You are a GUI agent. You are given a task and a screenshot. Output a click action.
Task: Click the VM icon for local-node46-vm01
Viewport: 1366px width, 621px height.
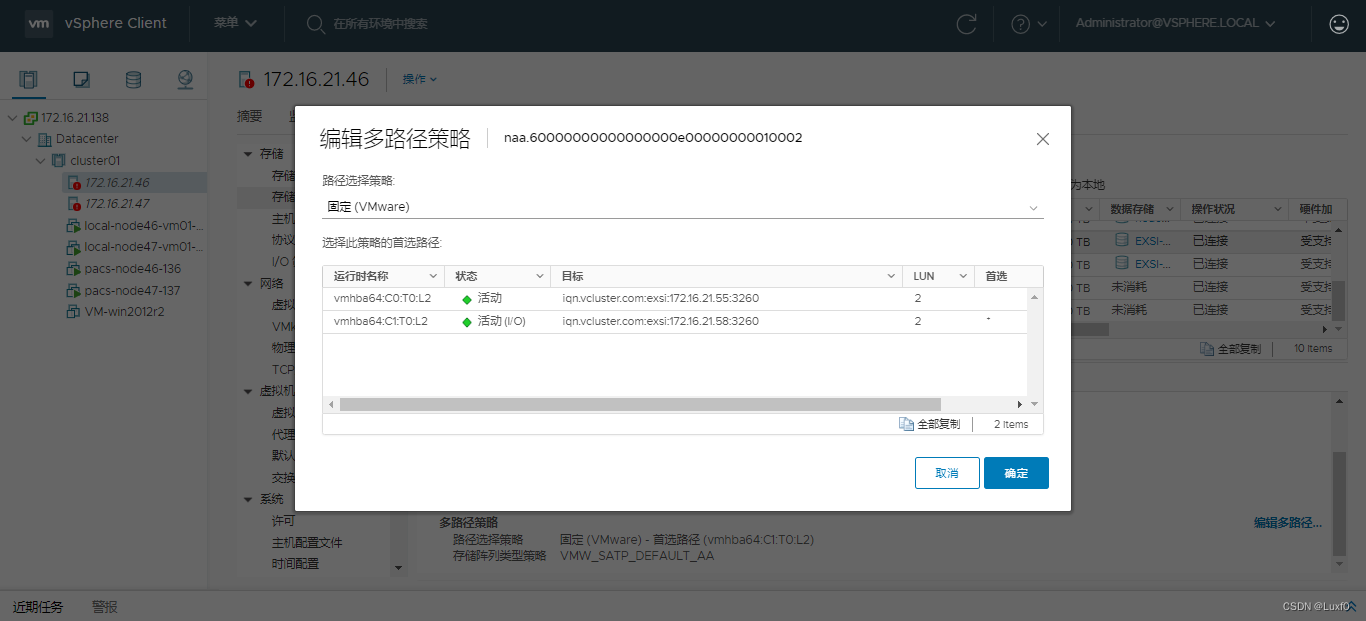coord(74,226)
